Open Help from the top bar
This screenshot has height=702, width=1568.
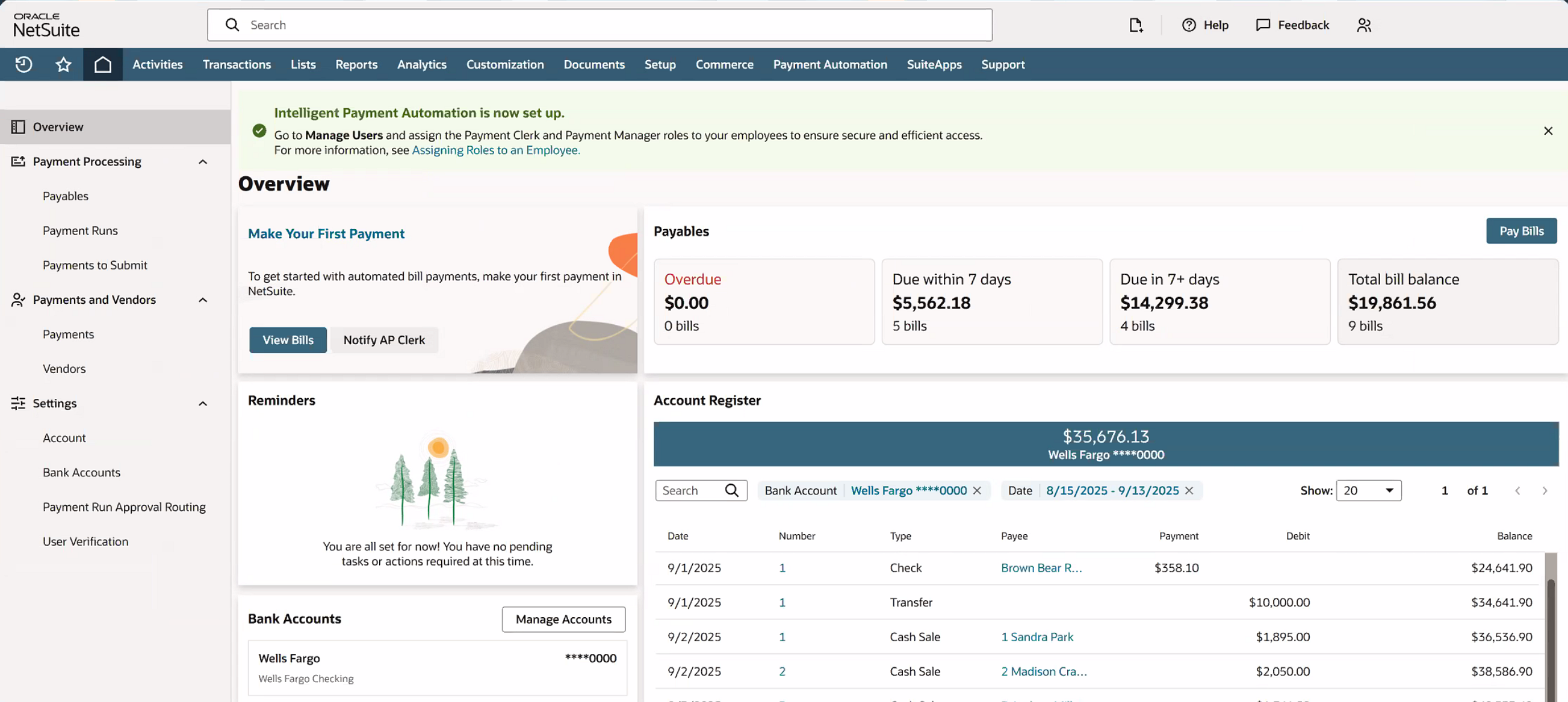coord(1205,25)
